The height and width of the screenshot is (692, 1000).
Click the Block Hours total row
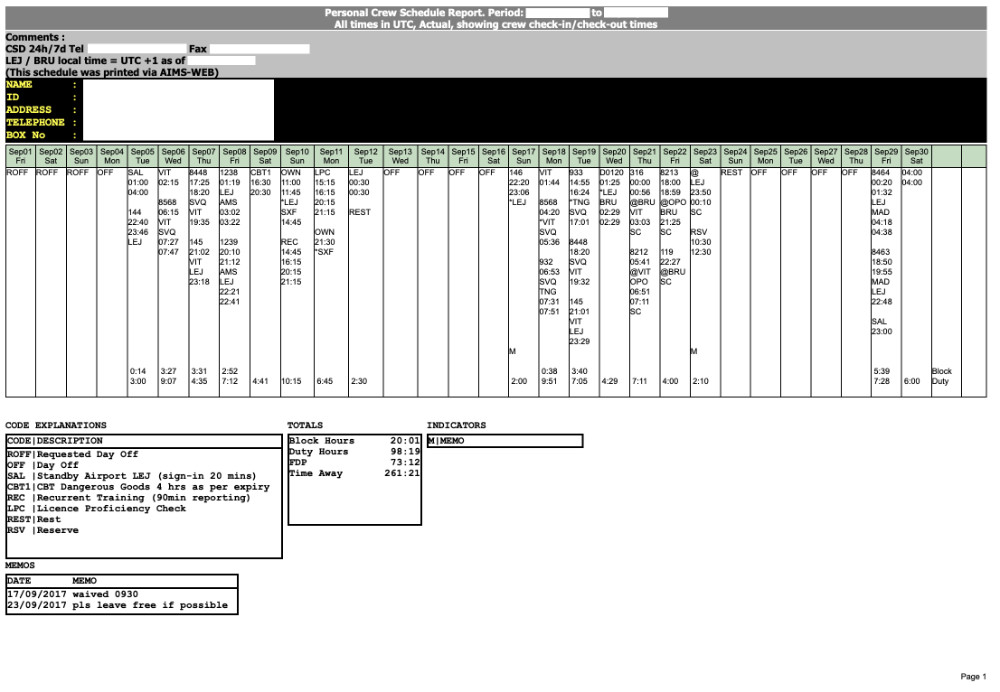pos(353,441)
